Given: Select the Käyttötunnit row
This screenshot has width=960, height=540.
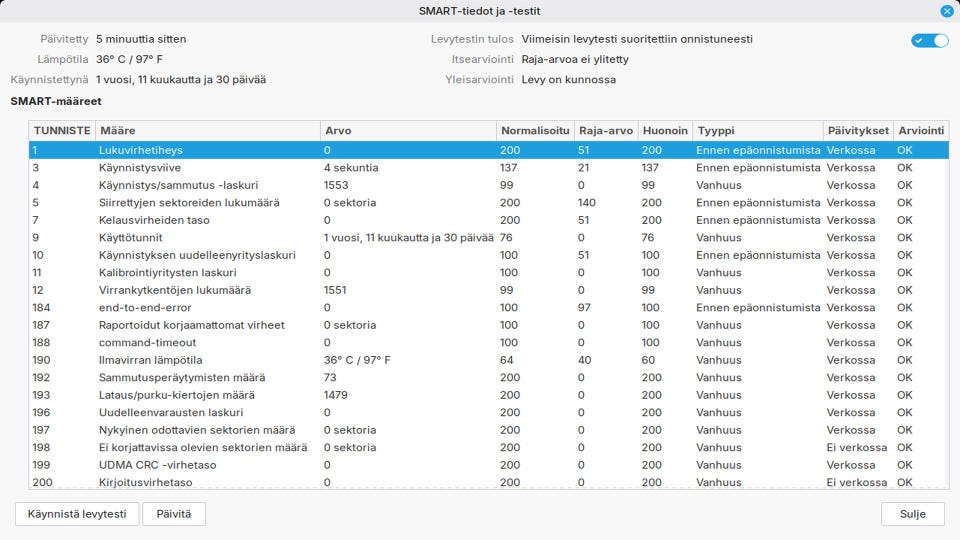Looking at the screenshot, I should tap(489, 238).
